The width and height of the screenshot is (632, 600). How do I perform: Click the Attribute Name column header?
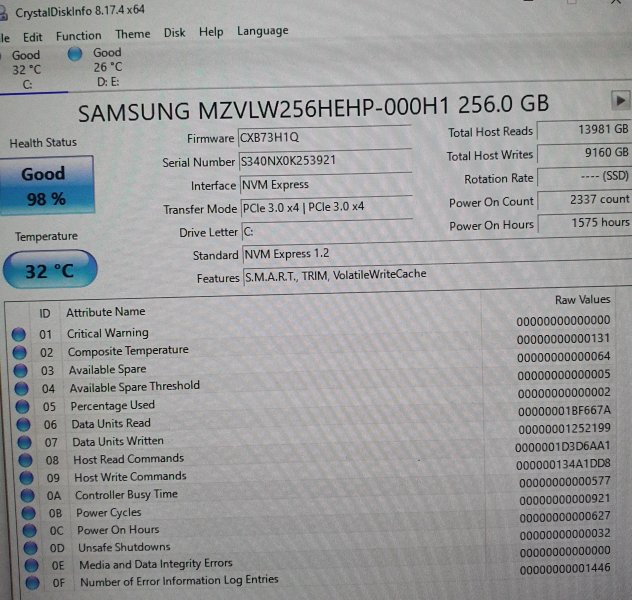point(105,312)
